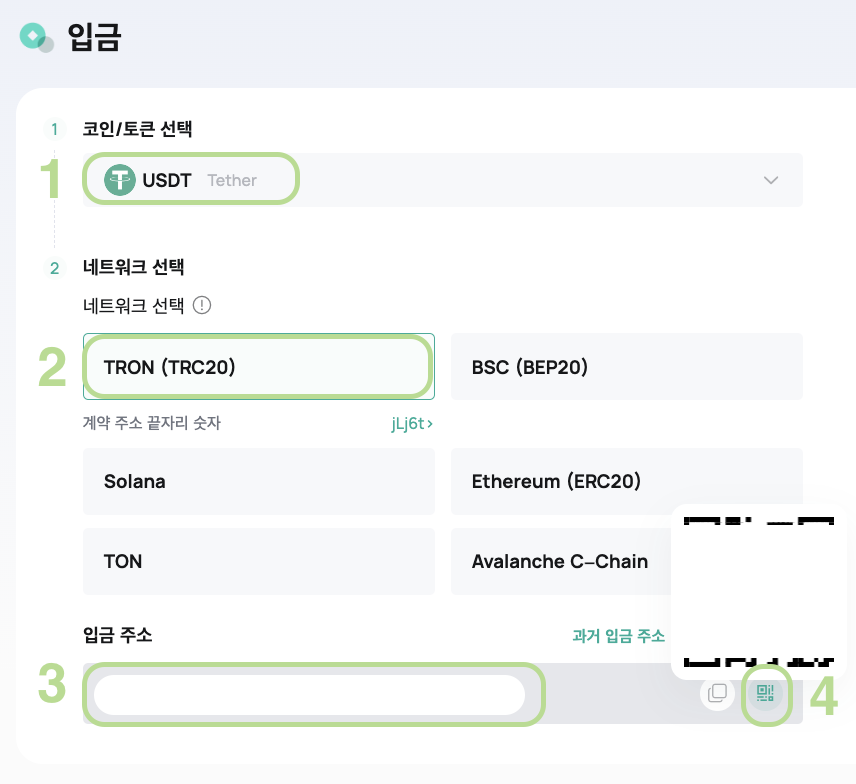Select the BSC (BEP20) network
856x784 pixels.
tap(627, 366)
